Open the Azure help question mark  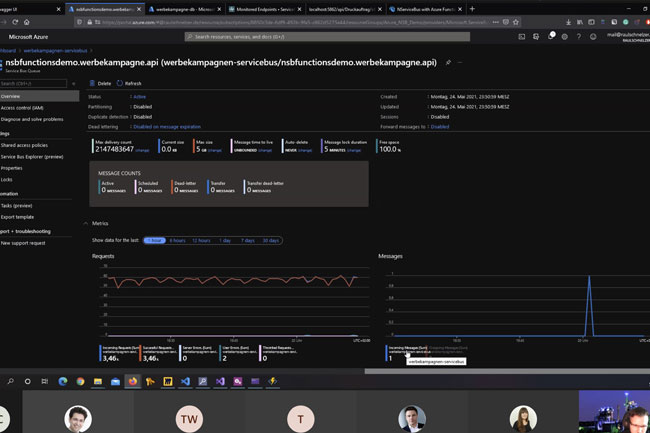[579, 37]
